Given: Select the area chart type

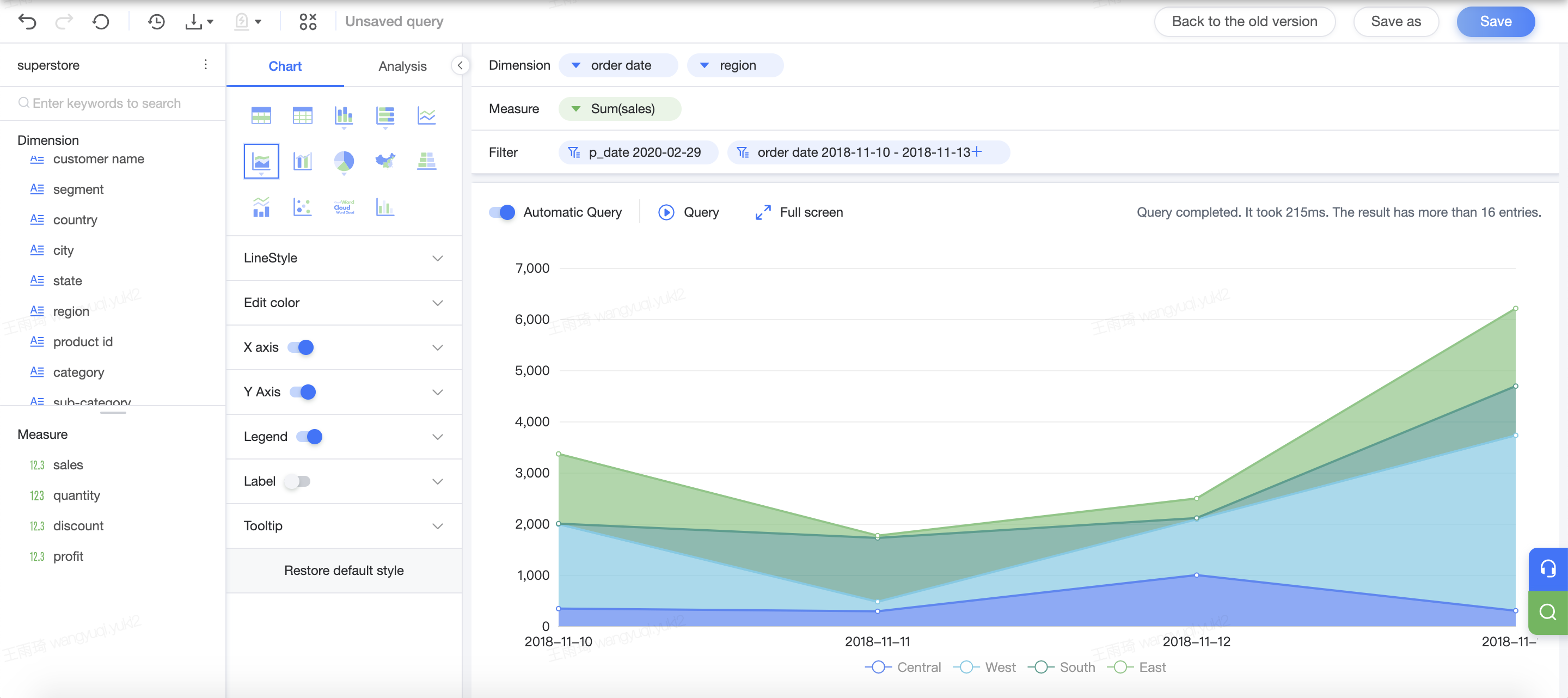Looking at the screenshot, I should [261, 161].
